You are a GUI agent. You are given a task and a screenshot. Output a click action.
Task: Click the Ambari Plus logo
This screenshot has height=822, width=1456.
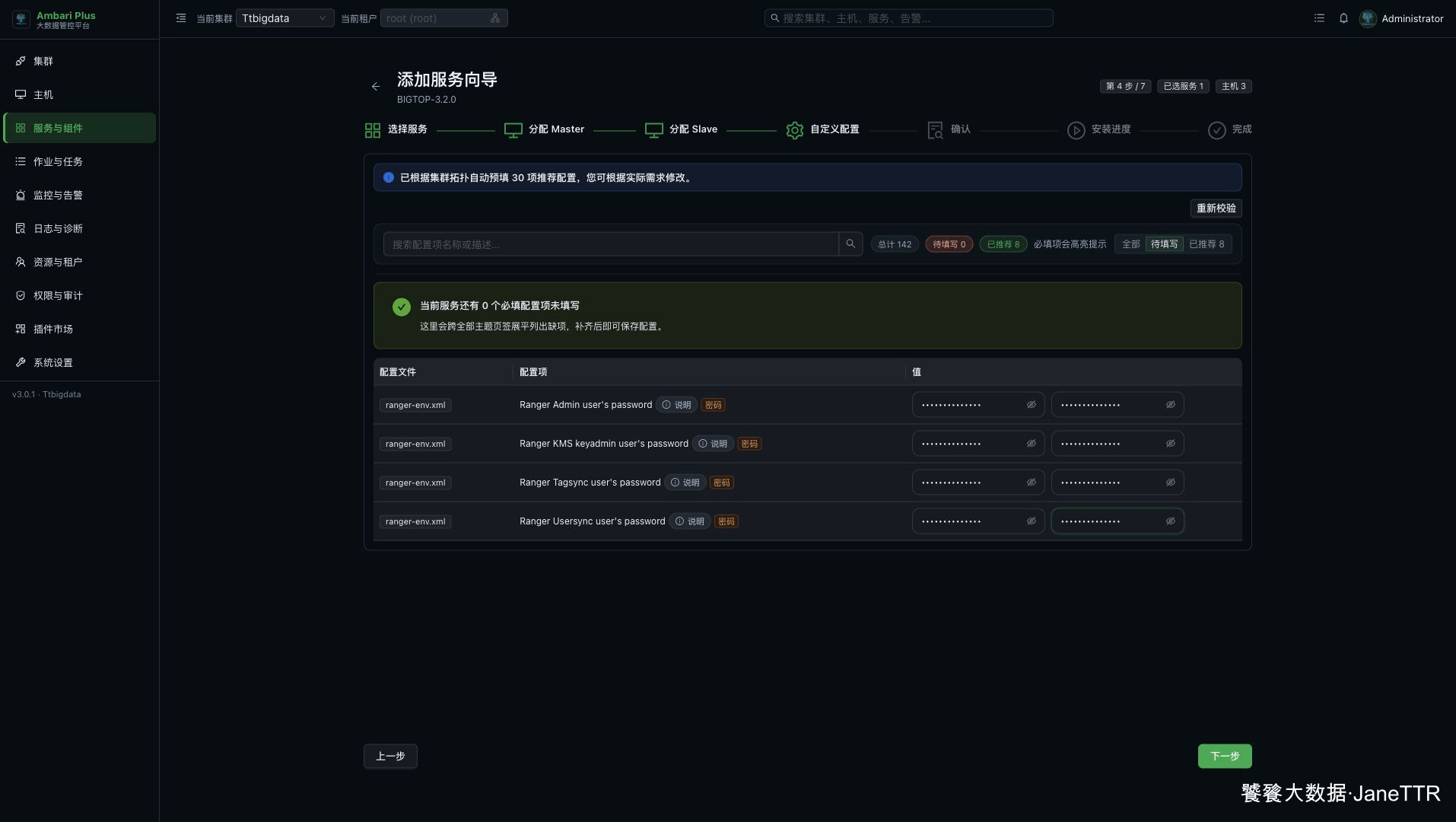tap(21, 19)
